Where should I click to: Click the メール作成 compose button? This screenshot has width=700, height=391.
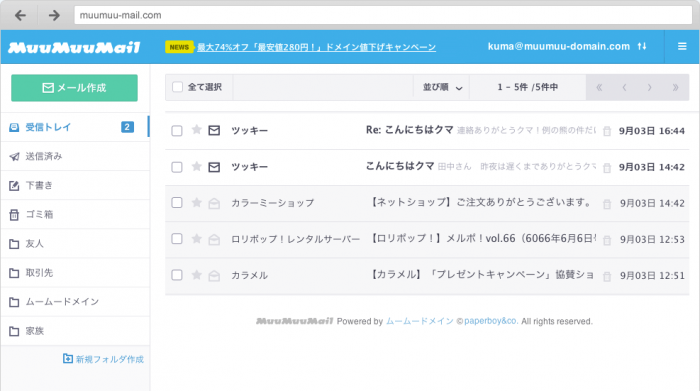point(75,88)
